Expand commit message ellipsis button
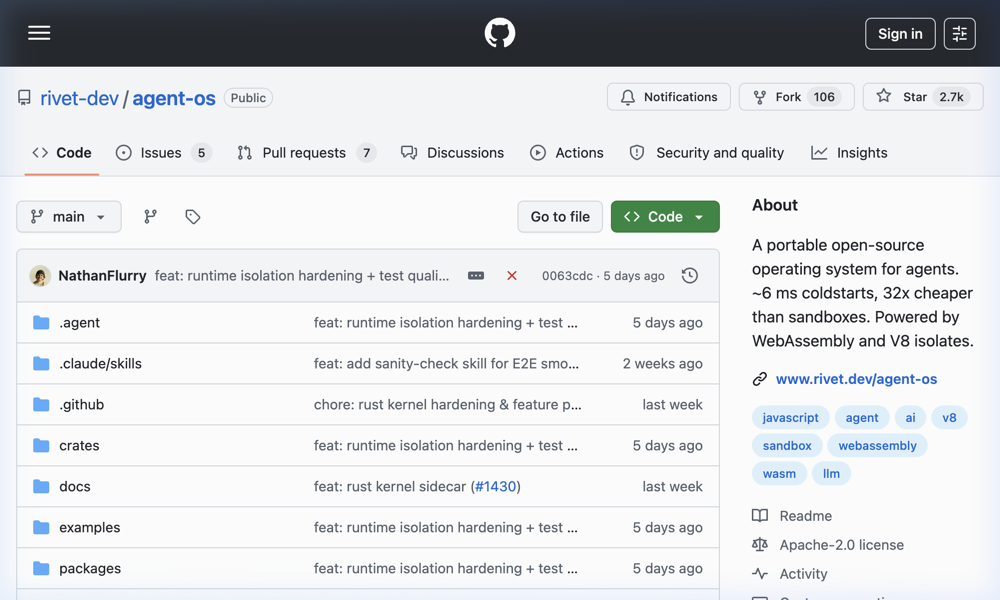The width and height of the screenshot is (1000, 600). 476,276
